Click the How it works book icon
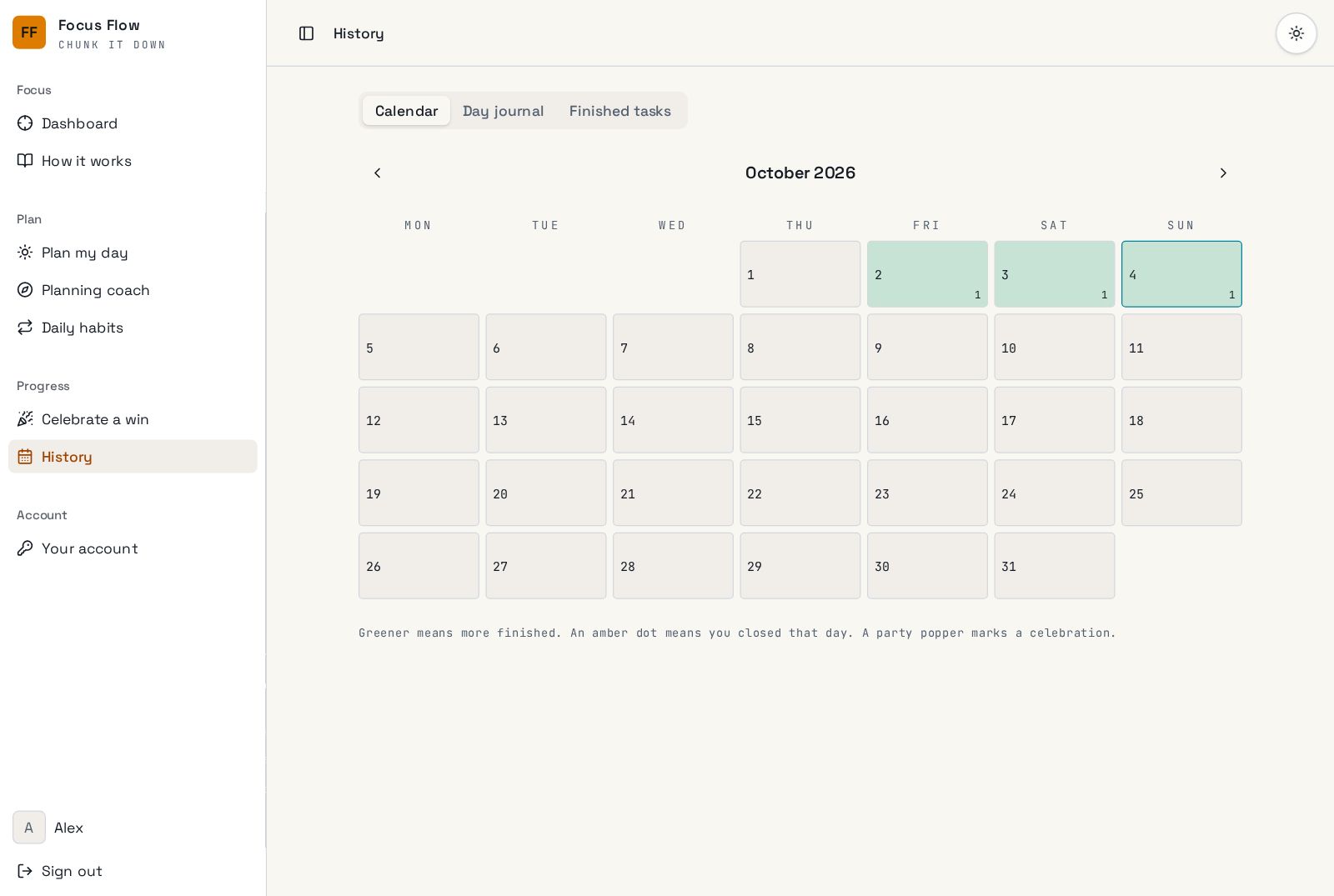 click(25, 161)
